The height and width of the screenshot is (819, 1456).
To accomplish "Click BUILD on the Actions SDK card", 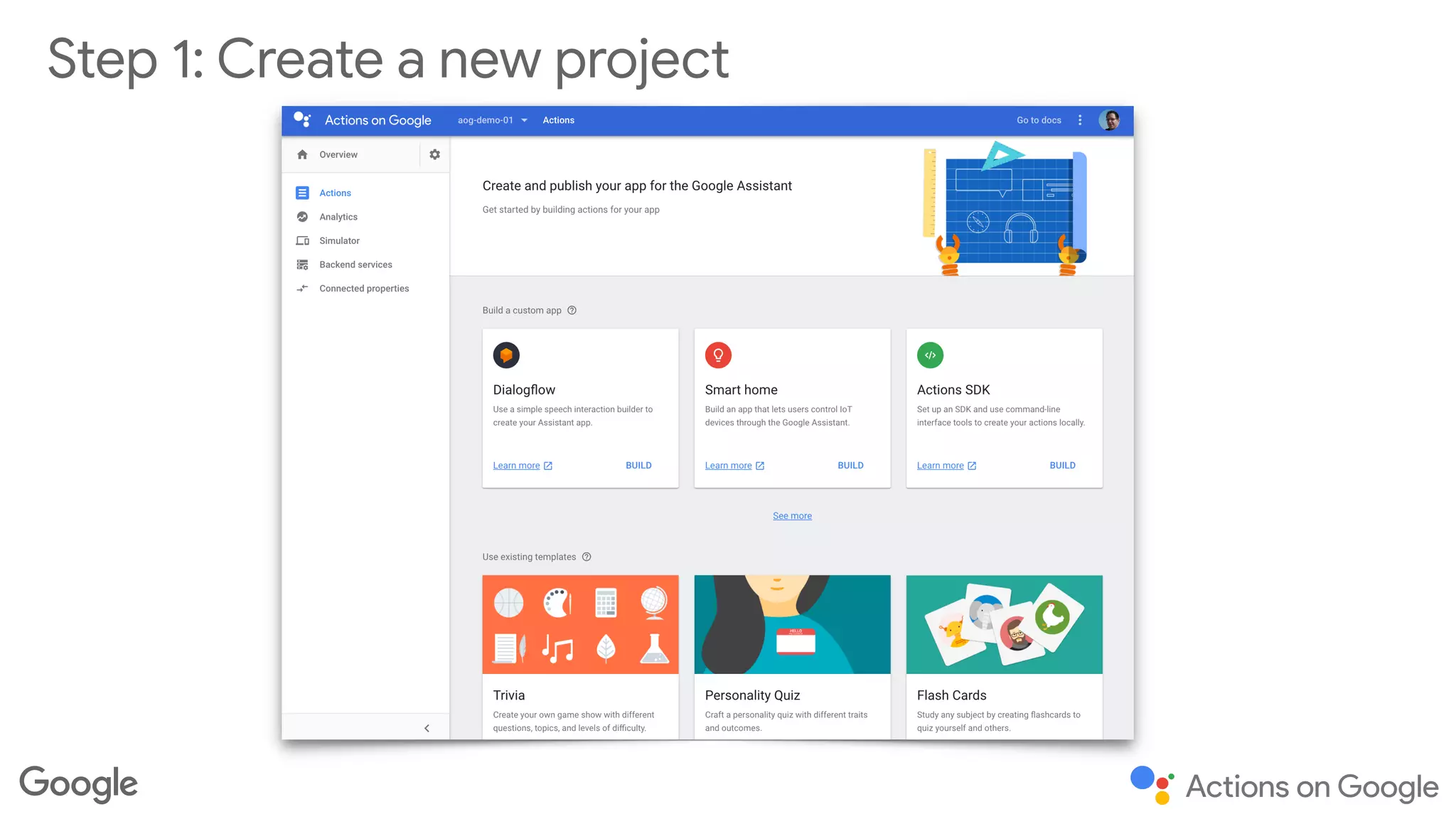I will [1062, 466].
